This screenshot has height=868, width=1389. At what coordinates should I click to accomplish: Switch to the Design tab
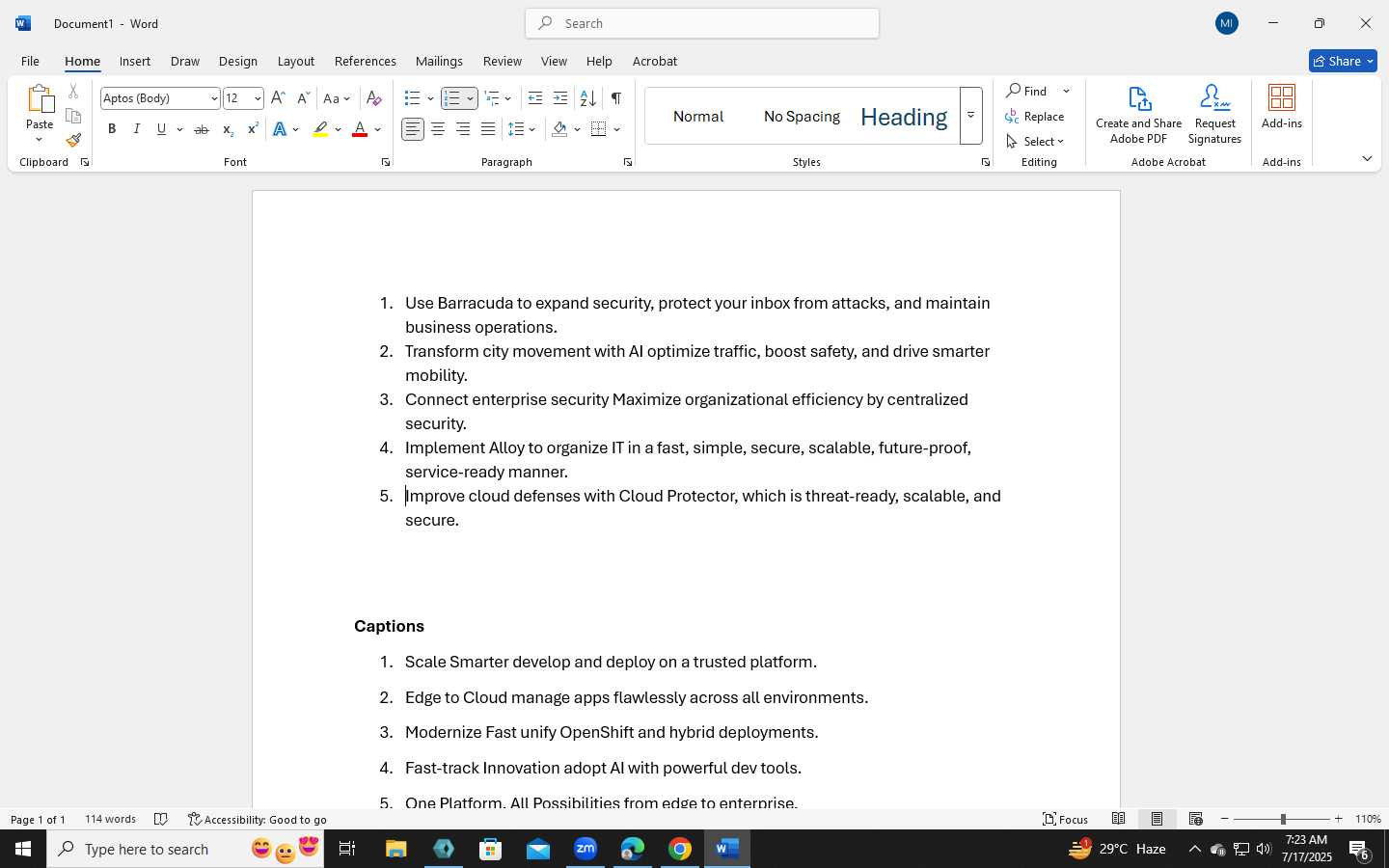click(237, 61)
